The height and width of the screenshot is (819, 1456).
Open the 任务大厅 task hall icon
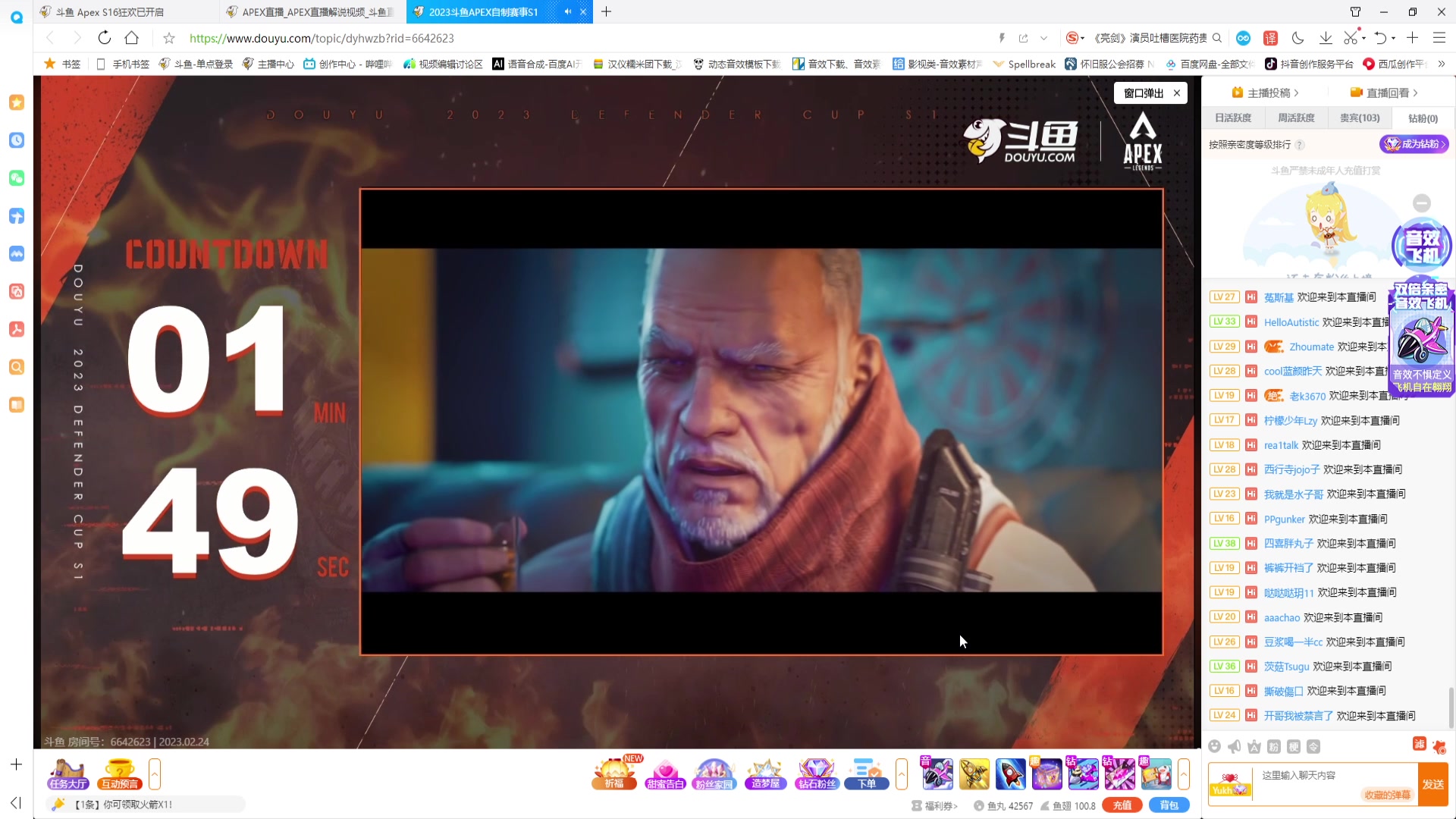click(68, 774)
